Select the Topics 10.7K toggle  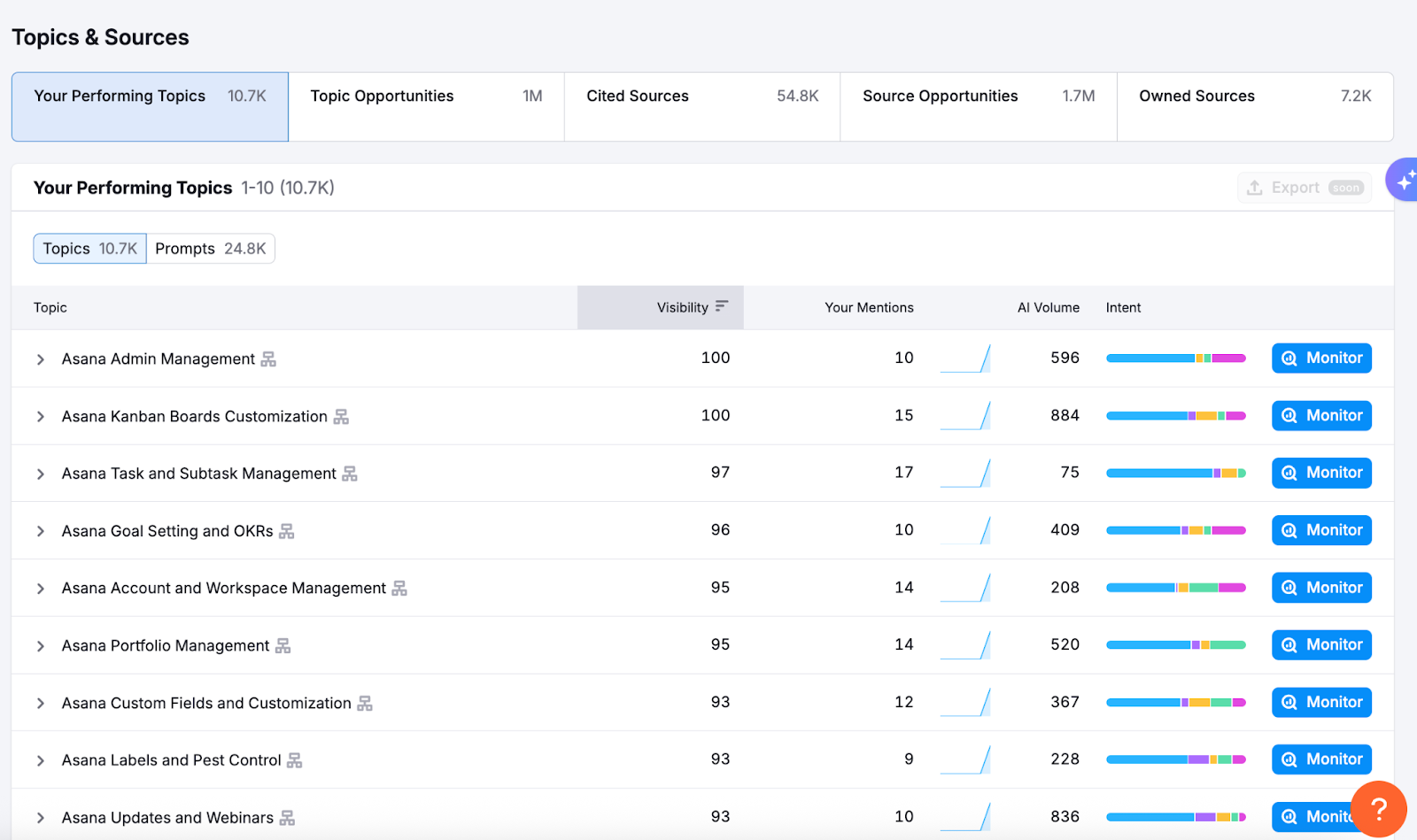(89, 249)
